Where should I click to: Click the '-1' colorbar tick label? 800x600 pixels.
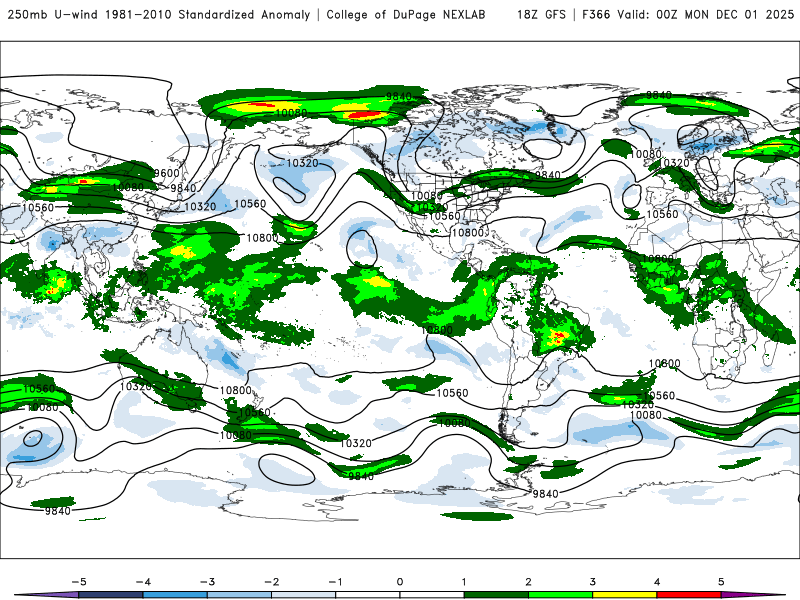click(335, 582)
